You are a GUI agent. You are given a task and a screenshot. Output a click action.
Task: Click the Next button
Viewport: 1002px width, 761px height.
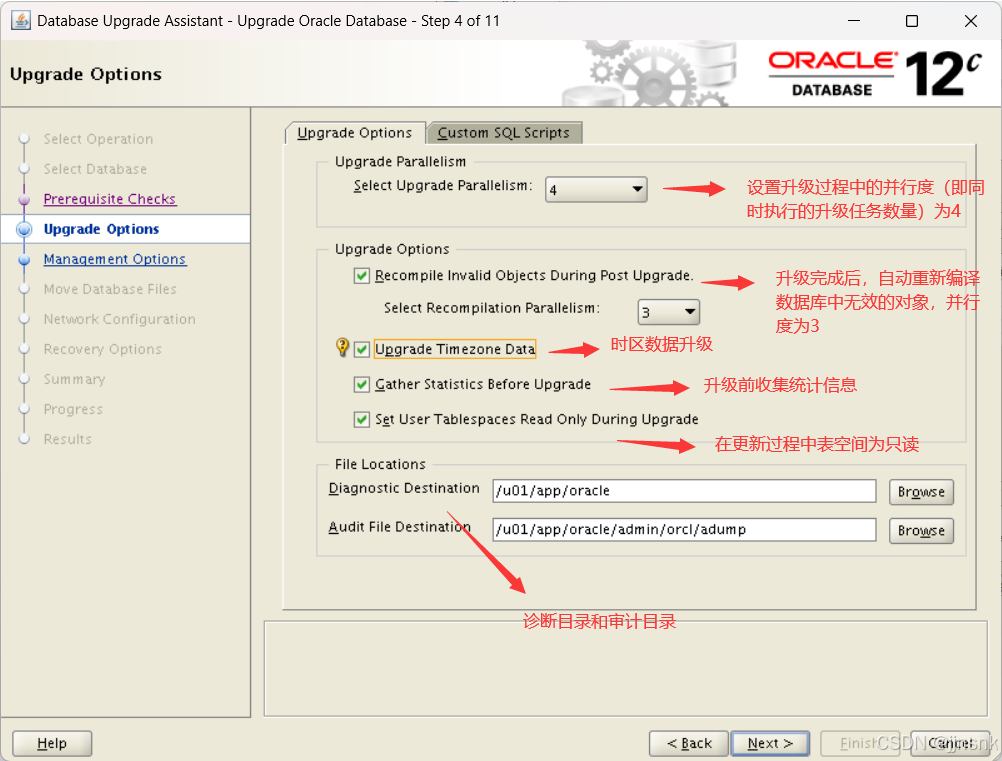pos(770,743)
